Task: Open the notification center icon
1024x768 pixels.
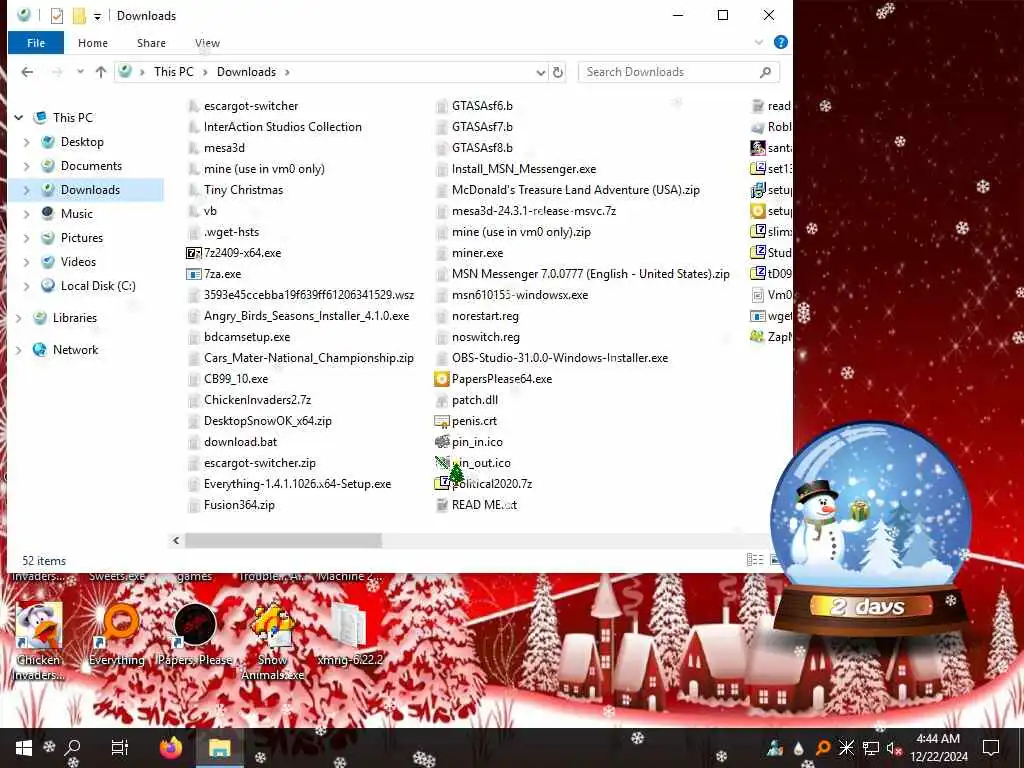Action: pyautogui.click(x=991, y=748)
